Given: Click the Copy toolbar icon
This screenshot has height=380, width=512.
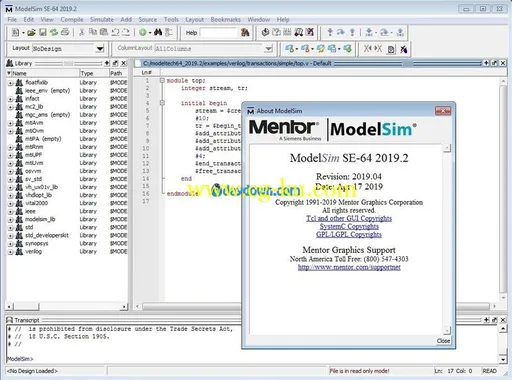Looking at the screenshot, I should [x=93, y=32].
